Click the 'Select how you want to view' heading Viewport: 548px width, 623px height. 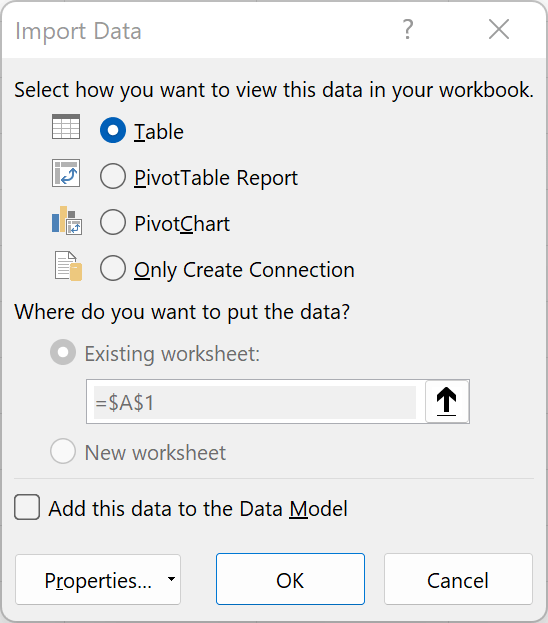(274, 90)
